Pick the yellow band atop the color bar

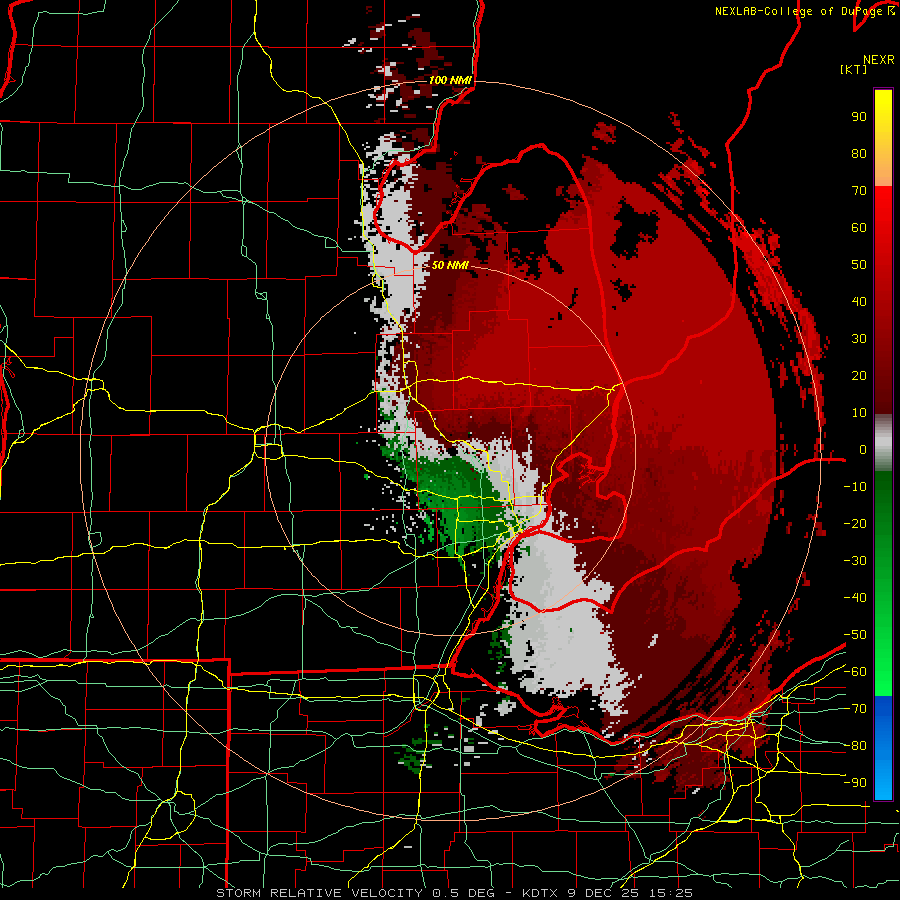click(883, 138)
